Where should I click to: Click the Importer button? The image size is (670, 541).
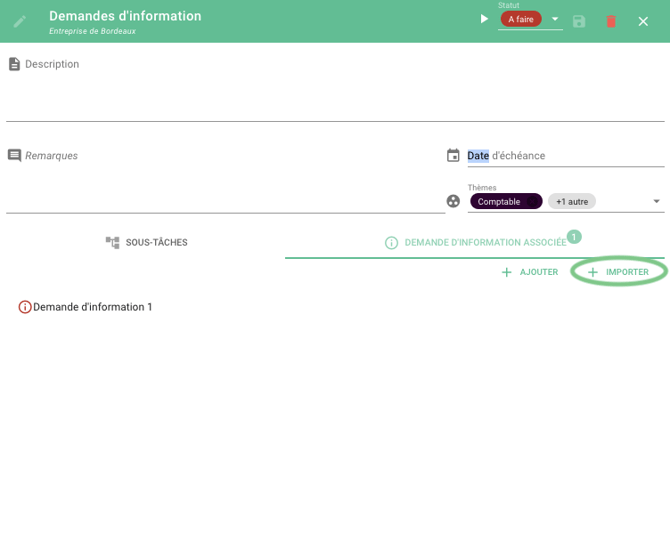(618, 272)
